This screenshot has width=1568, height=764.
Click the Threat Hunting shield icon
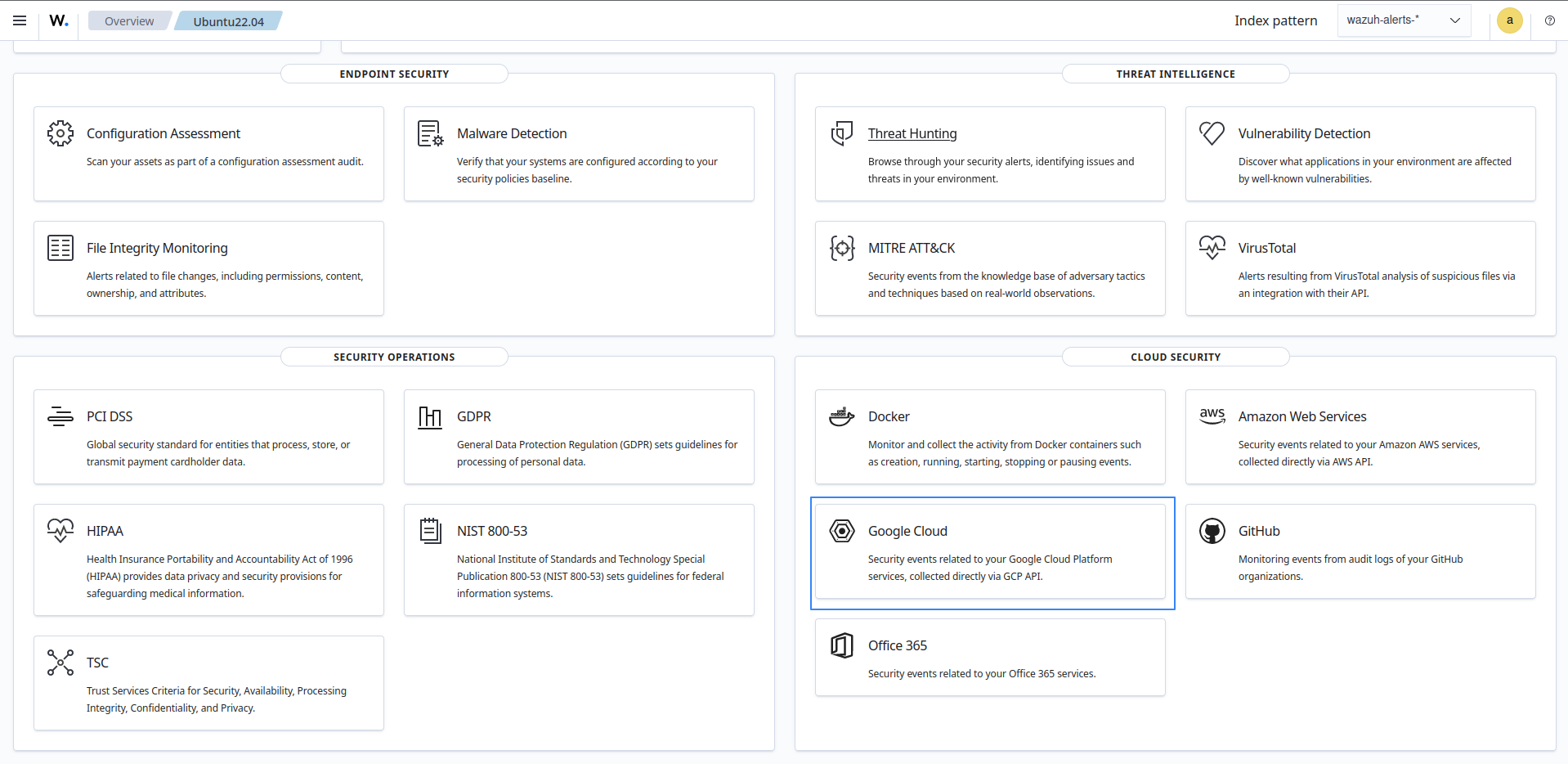841,133
